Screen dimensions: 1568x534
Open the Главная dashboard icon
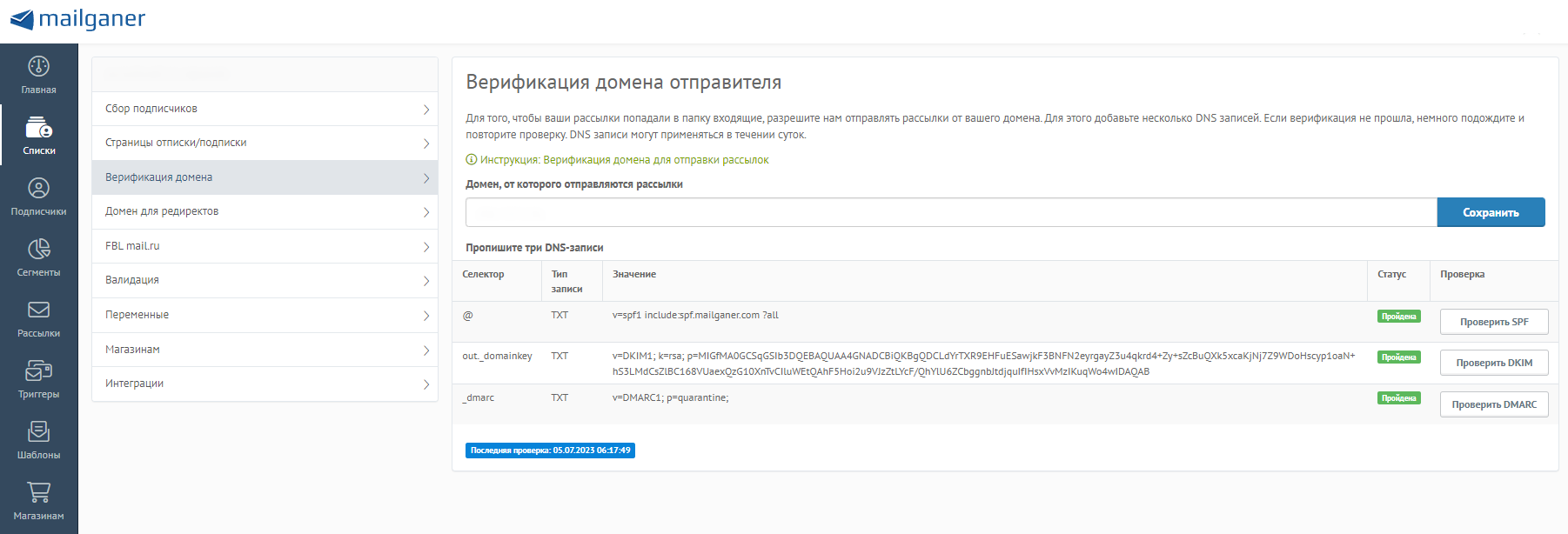tap(38, 66)
